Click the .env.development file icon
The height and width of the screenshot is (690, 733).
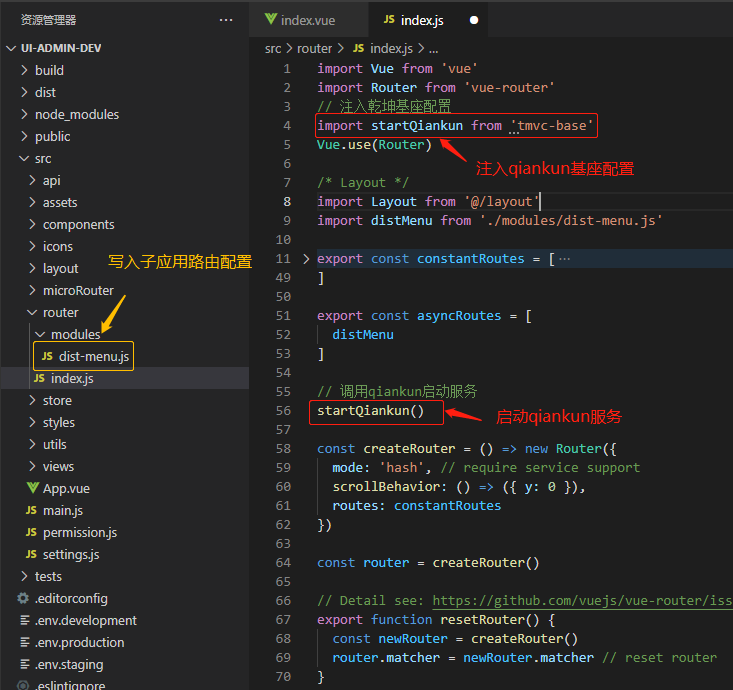pos(23,620)
